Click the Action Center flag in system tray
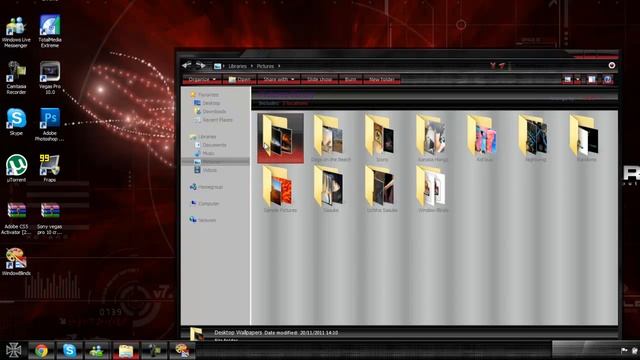 pos(624,351)
